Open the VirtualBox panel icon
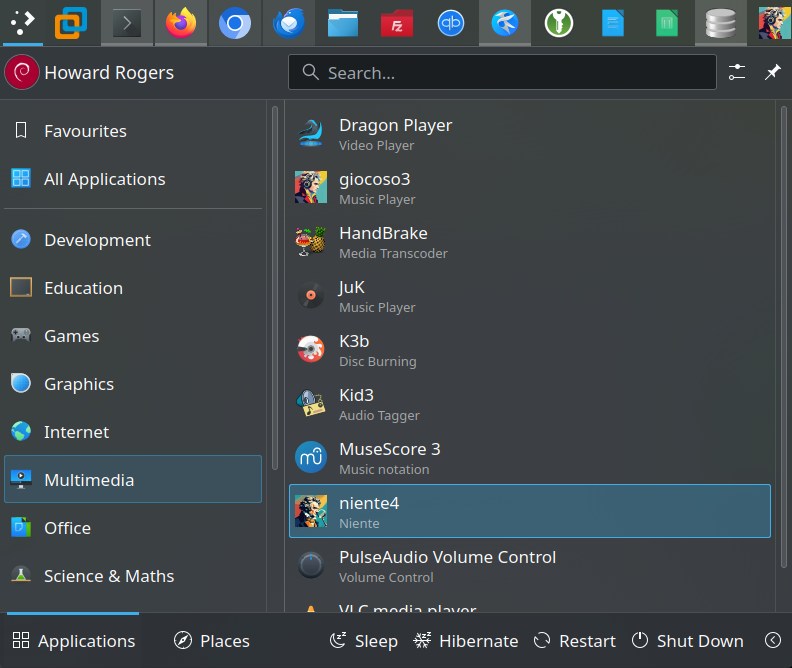Screen dimensions: 792x668 (x=73, y=23)
